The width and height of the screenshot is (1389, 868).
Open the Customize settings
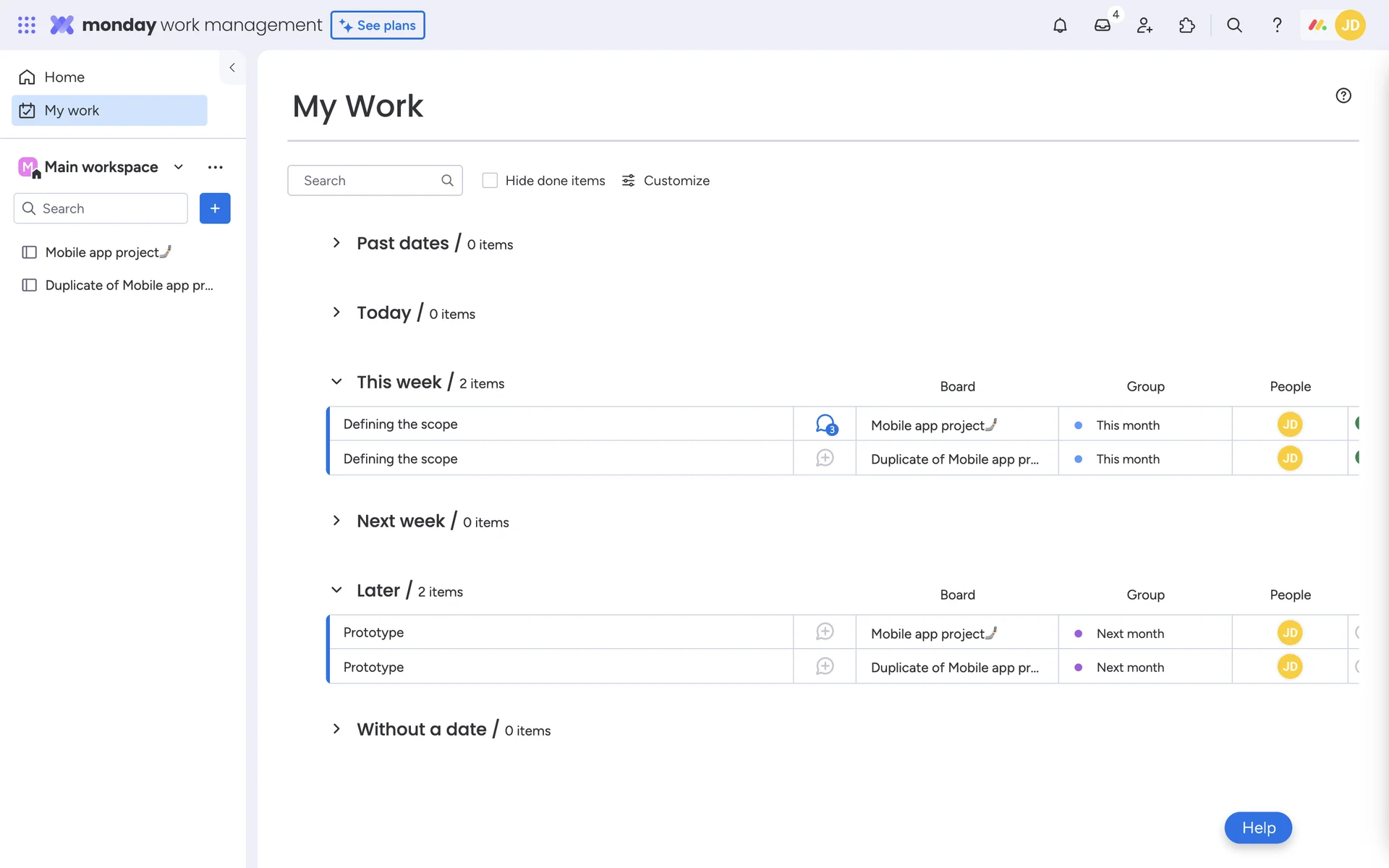pyautogui.click(x=666, y=180)
